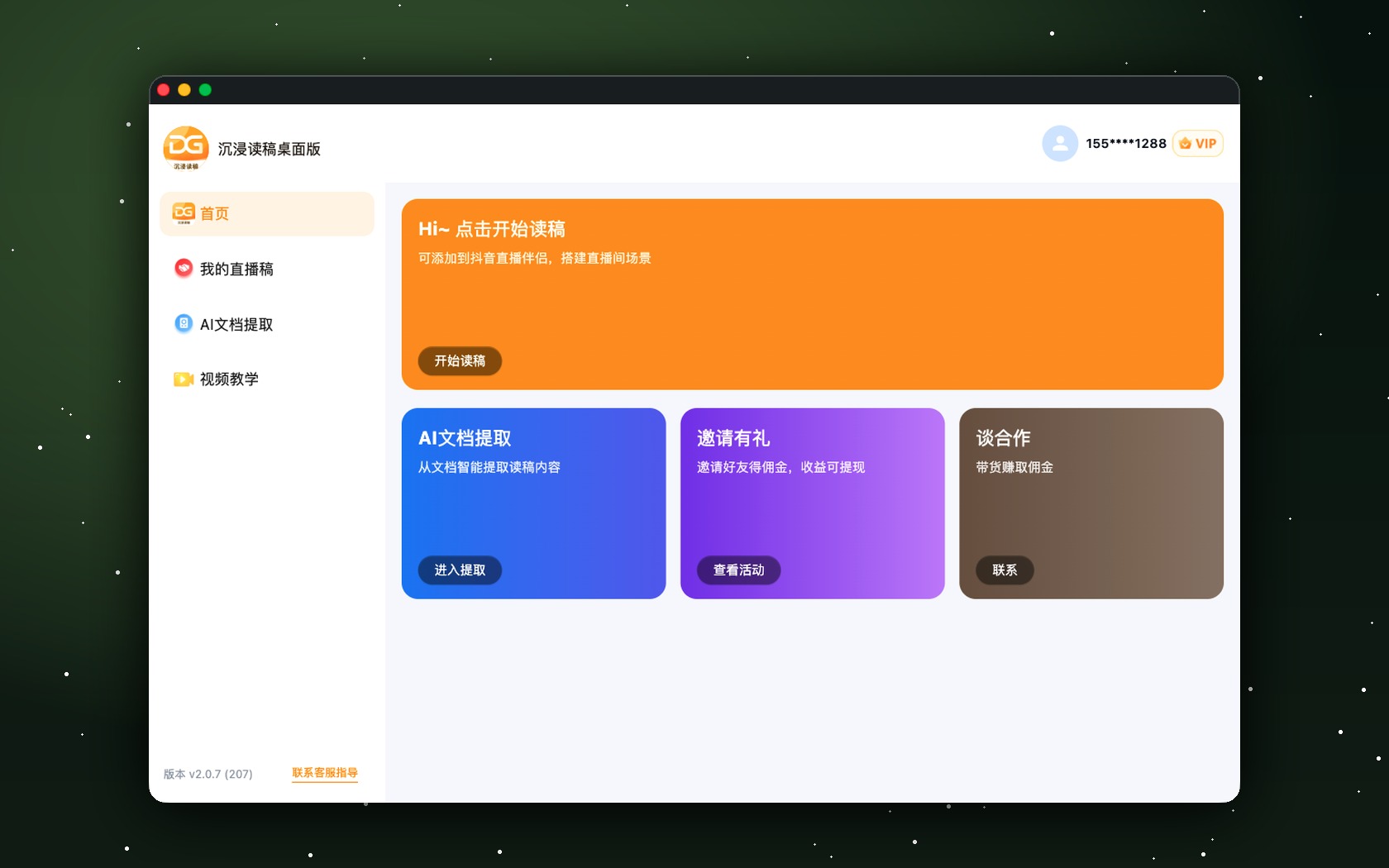The image size is (1389, 868).
Task: Click the yellow video tutorial icon
Action: [184, 379]
